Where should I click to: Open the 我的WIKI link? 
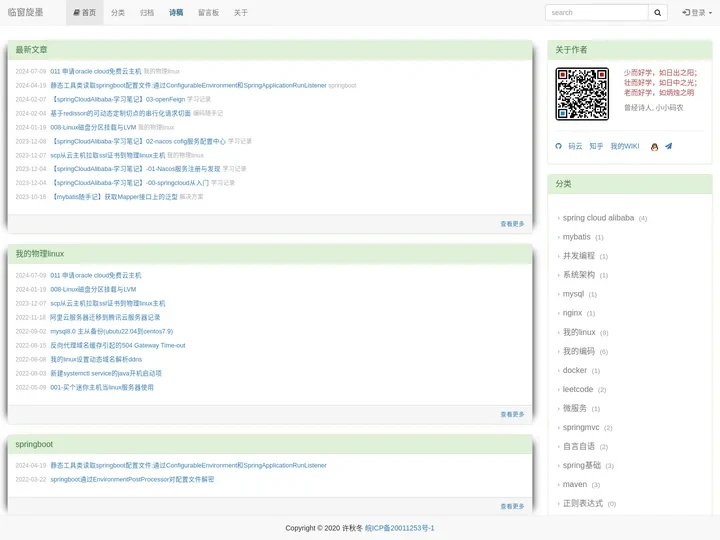(x=624, y=146)
